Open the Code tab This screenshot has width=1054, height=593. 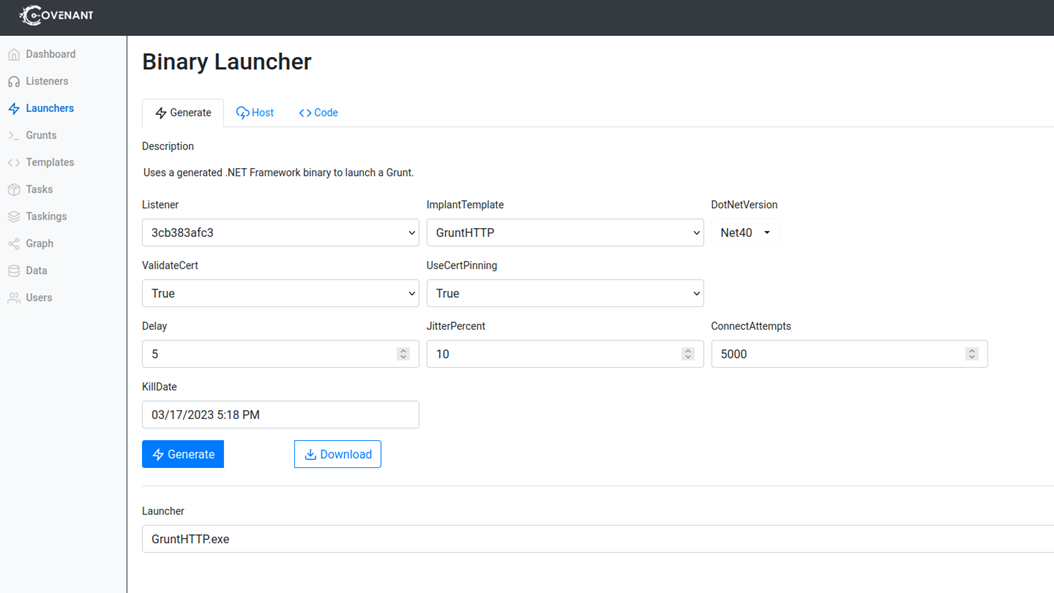click(x=318, y=112)
